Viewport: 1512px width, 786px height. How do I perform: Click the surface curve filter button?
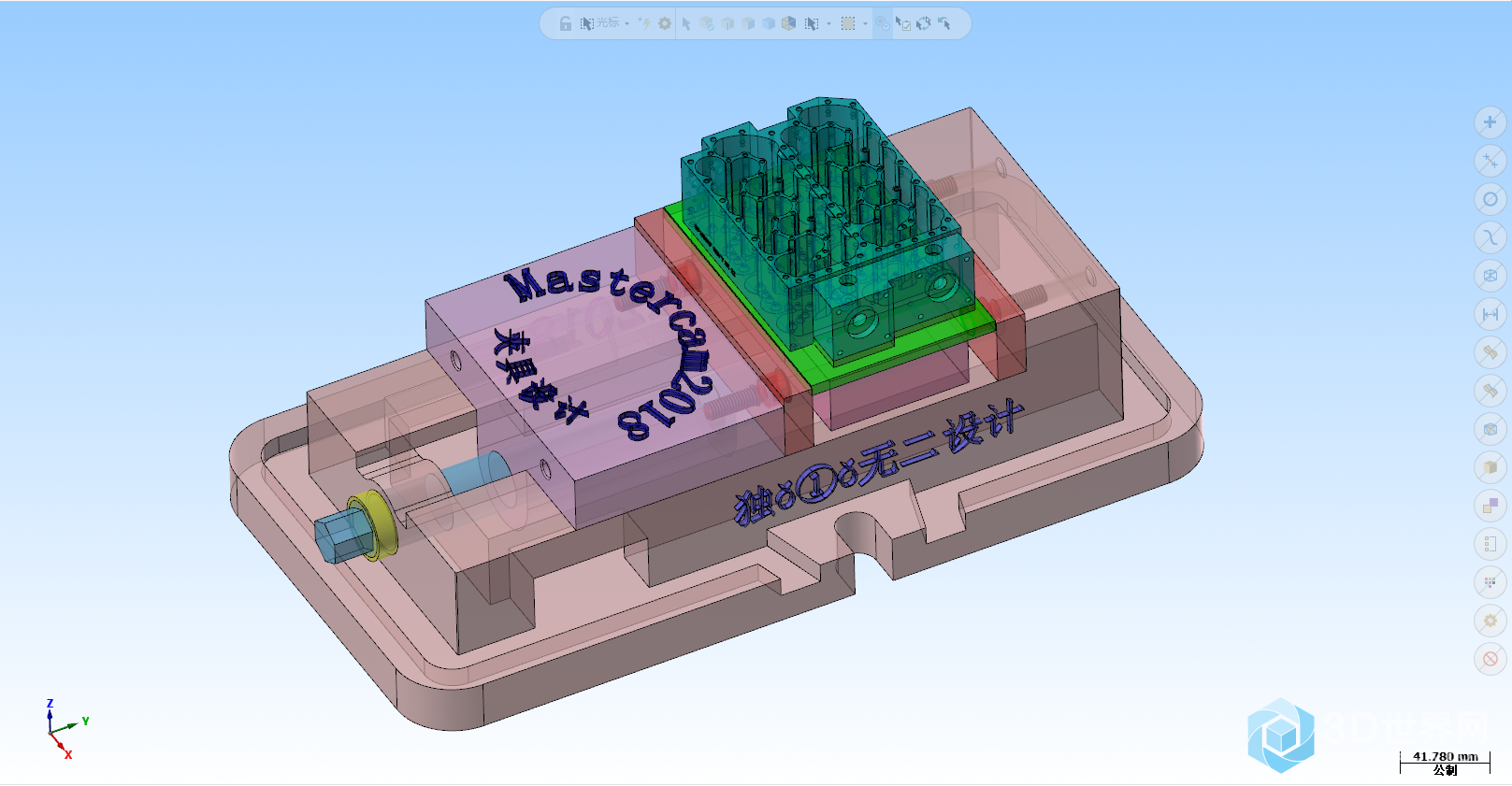[x=1490, y=391]
